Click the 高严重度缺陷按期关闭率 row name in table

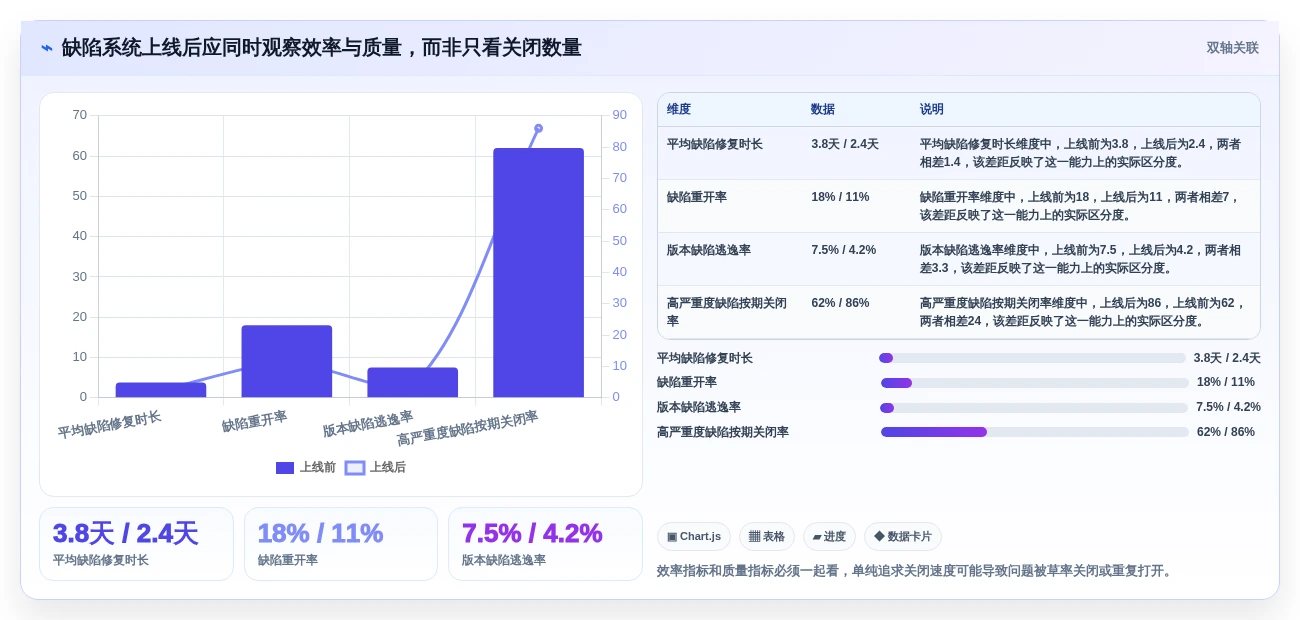click(x=727, y=312)
